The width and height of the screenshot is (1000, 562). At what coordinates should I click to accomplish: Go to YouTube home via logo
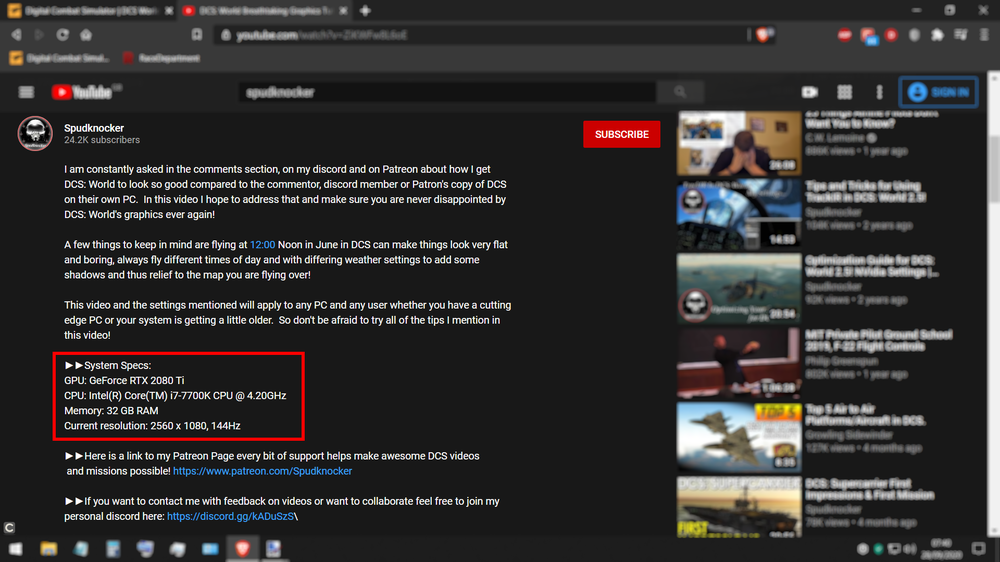(83, 92)
